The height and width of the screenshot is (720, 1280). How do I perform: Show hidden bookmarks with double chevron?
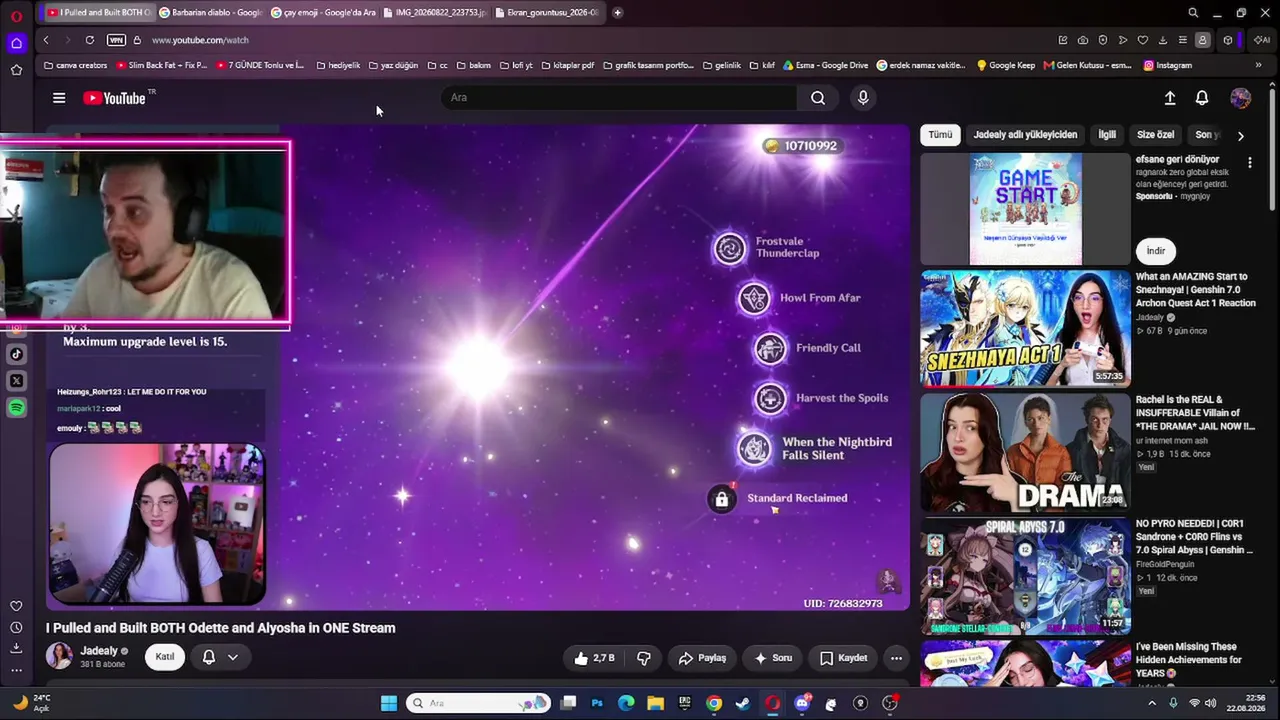coord(1258,65)
